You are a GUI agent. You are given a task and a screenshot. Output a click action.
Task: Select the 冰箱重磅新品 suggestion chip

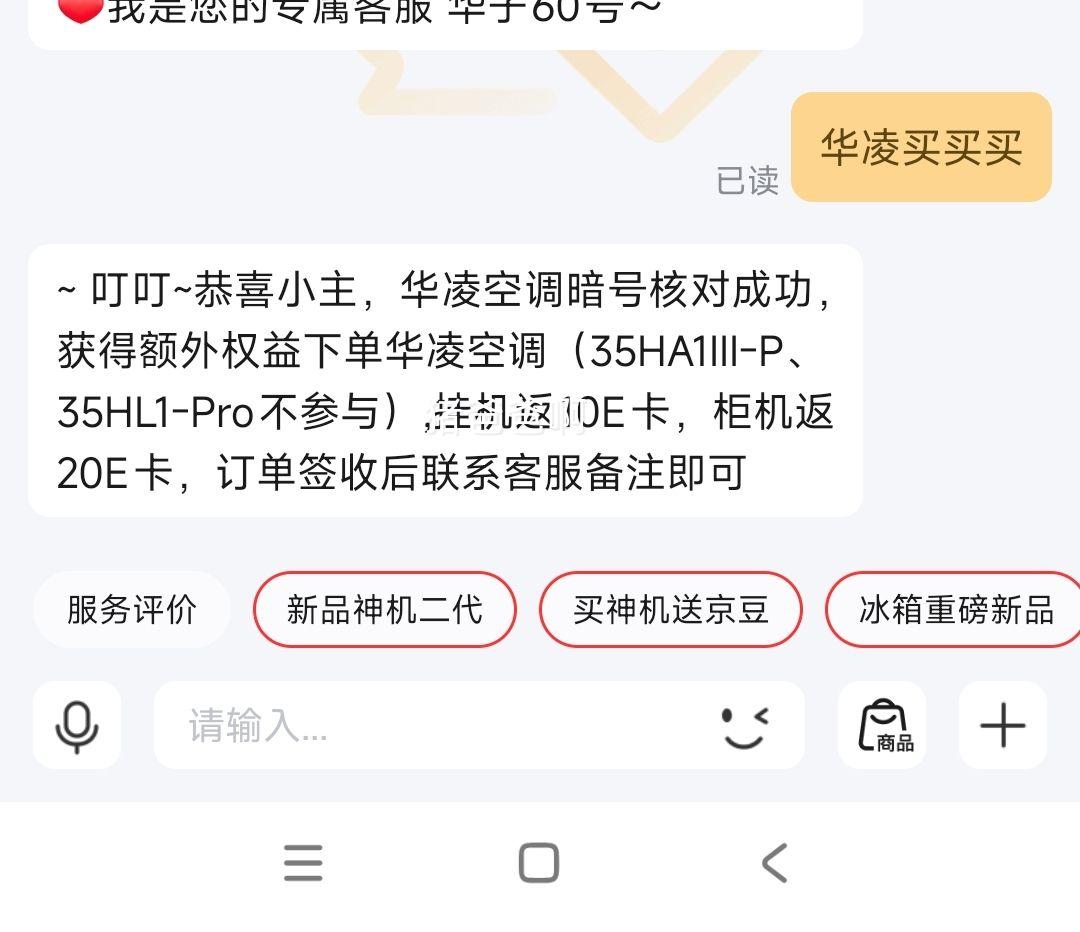(x=953, y=610)
